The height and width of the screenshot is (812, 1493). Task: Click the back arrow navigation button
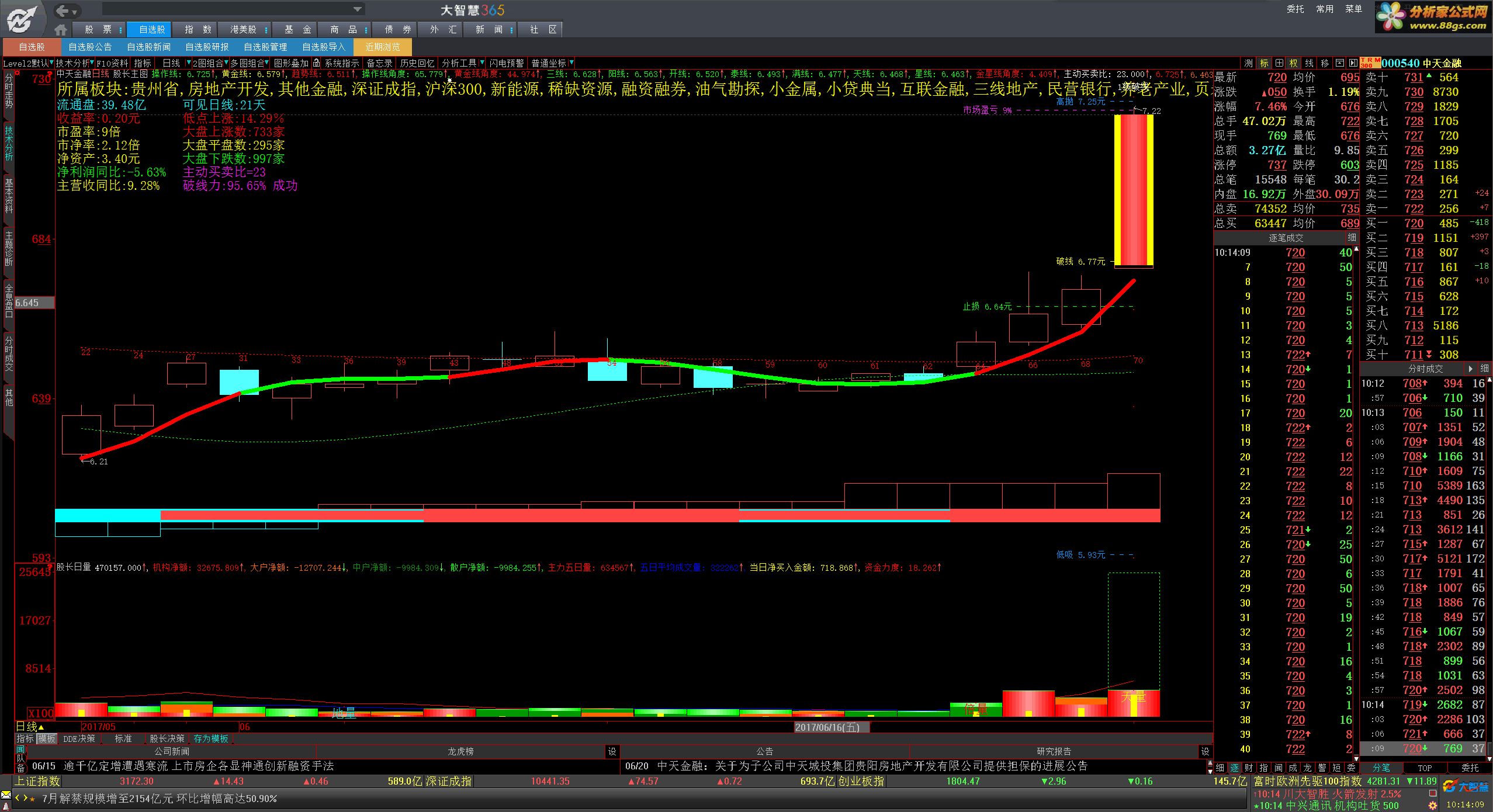tap(63, 11)
